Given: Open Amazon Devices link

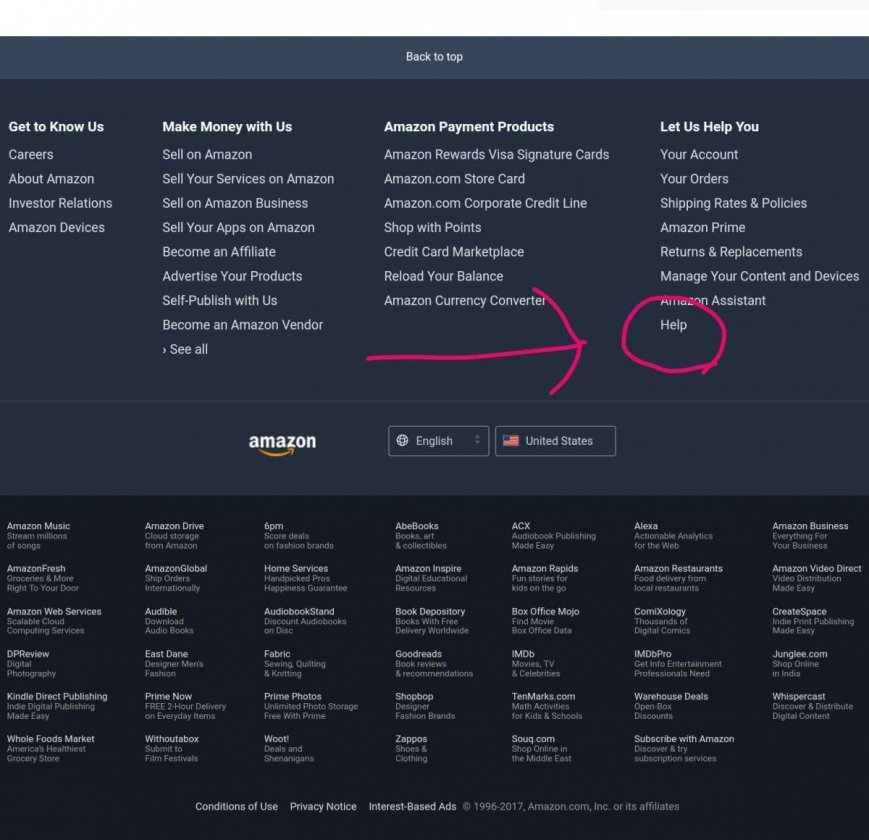Looking at the screenshot, I should [57, 228].
